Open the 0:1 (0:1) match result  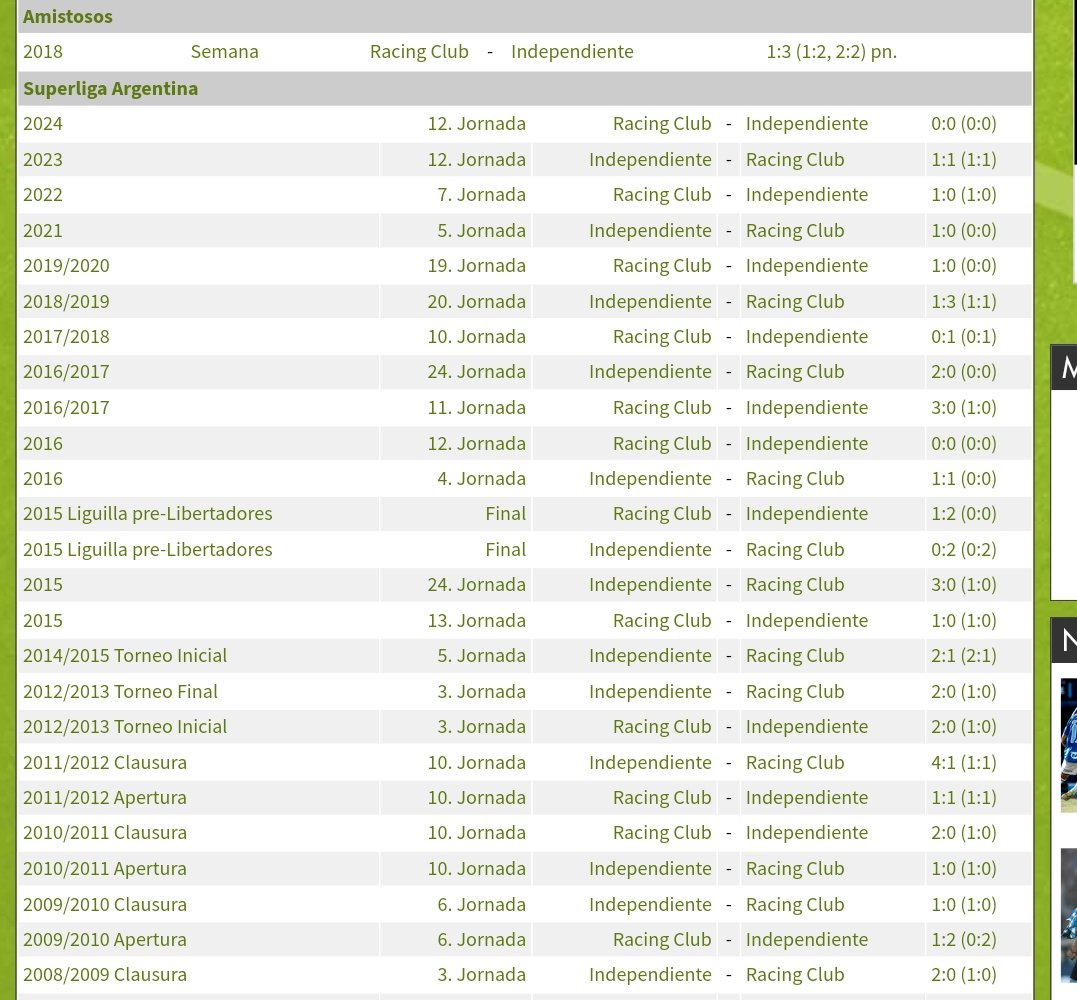(x=964, y=337)
